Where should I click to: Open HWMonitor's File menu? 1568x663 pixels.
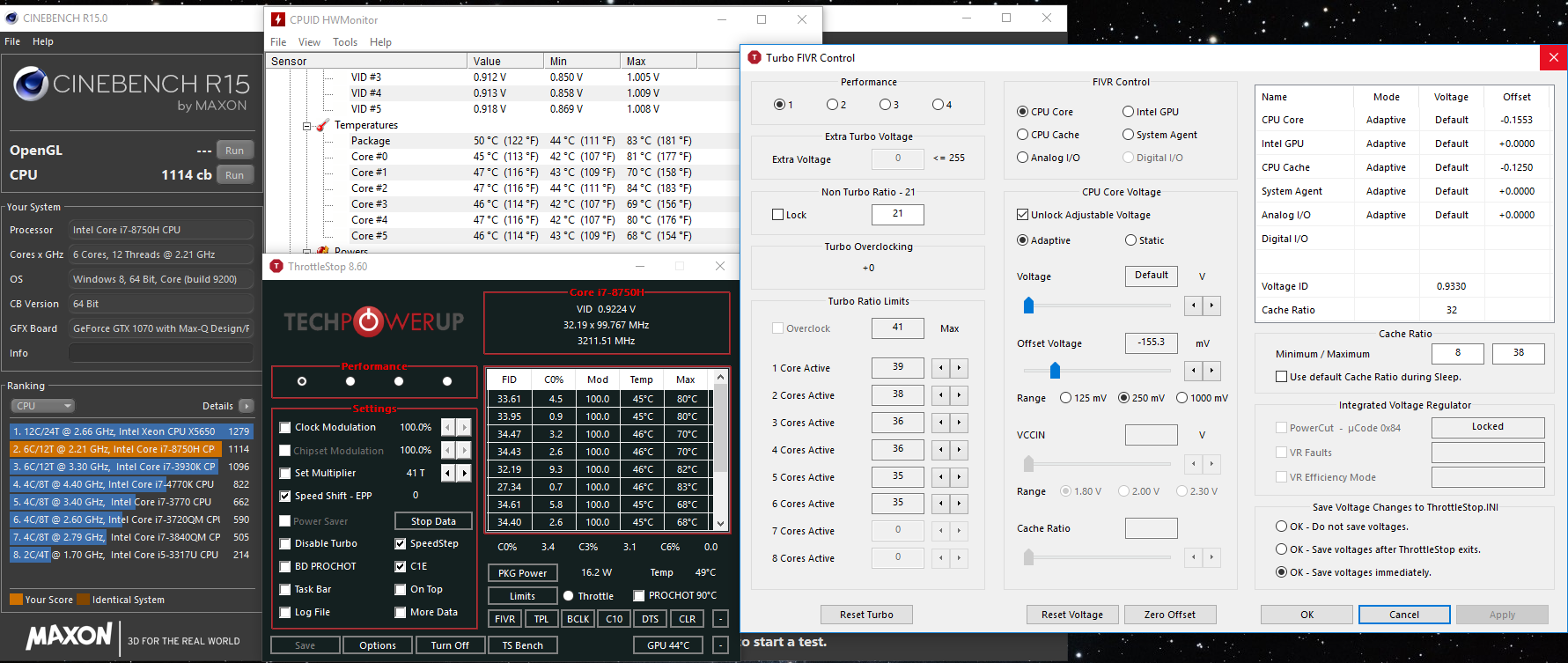point(278,42)
